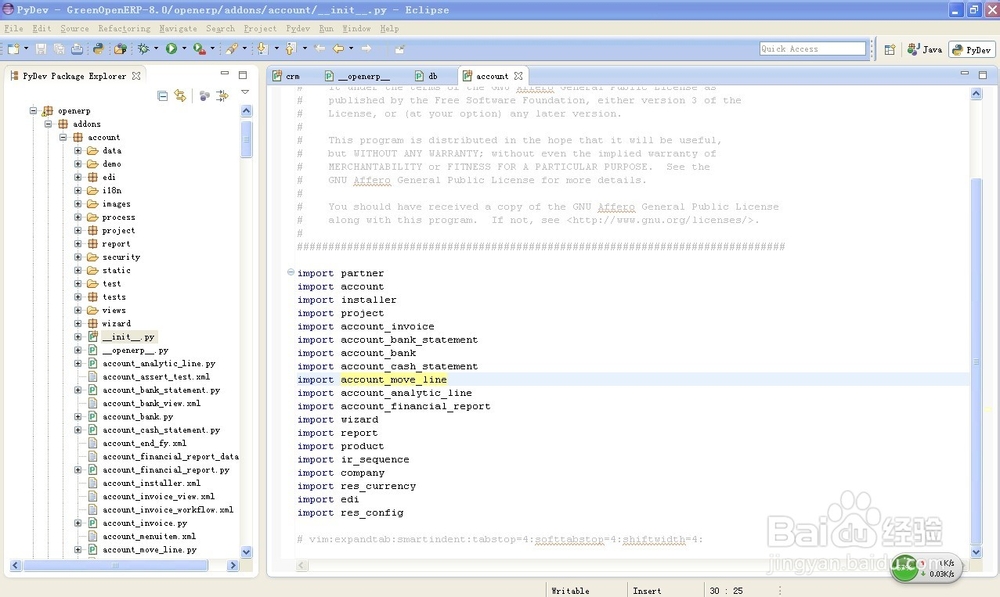Image resolution: width=1000 pixels, height=597 pixels.
Task: Maximize the PyDev Package Explorer view
Action: point(242,75)
